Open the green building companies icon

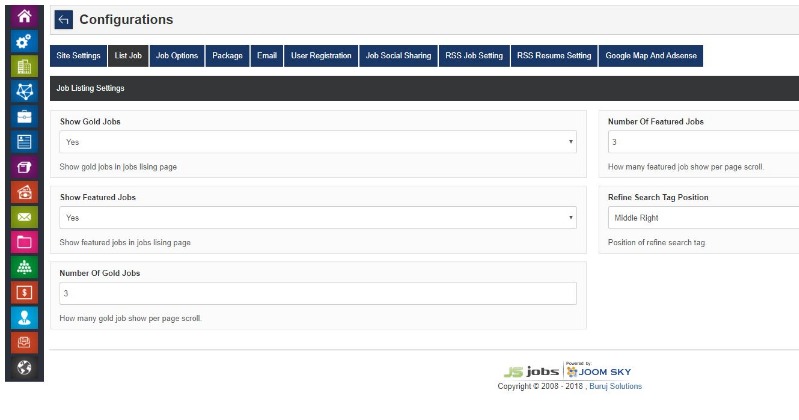(x=24, y=67)
